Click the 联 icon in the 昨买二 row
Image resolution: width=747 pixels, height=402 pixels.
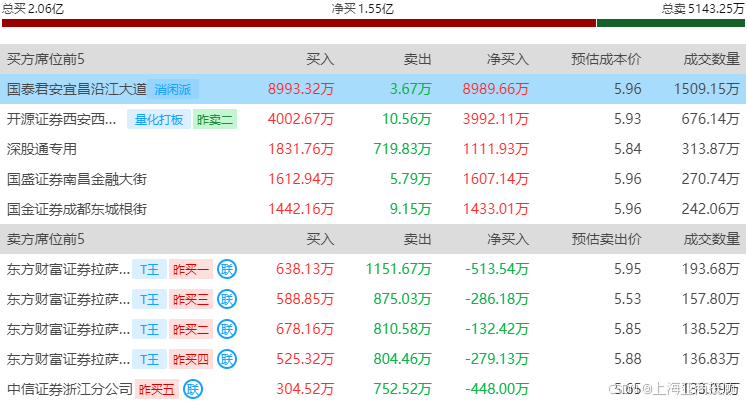227,330
